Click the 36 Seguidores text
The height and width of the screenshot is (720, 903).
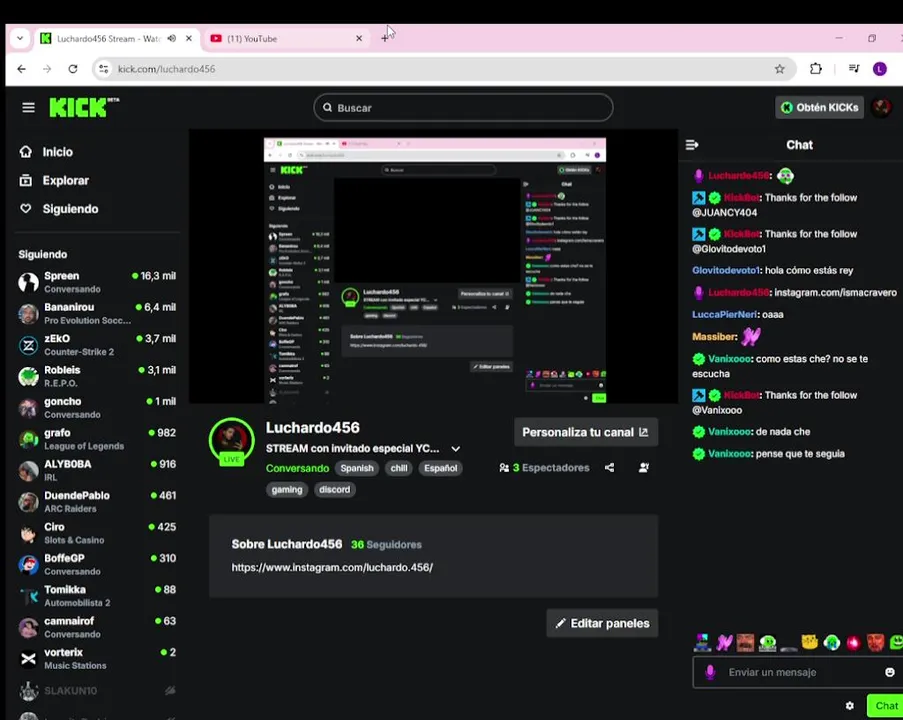[386, 544]
